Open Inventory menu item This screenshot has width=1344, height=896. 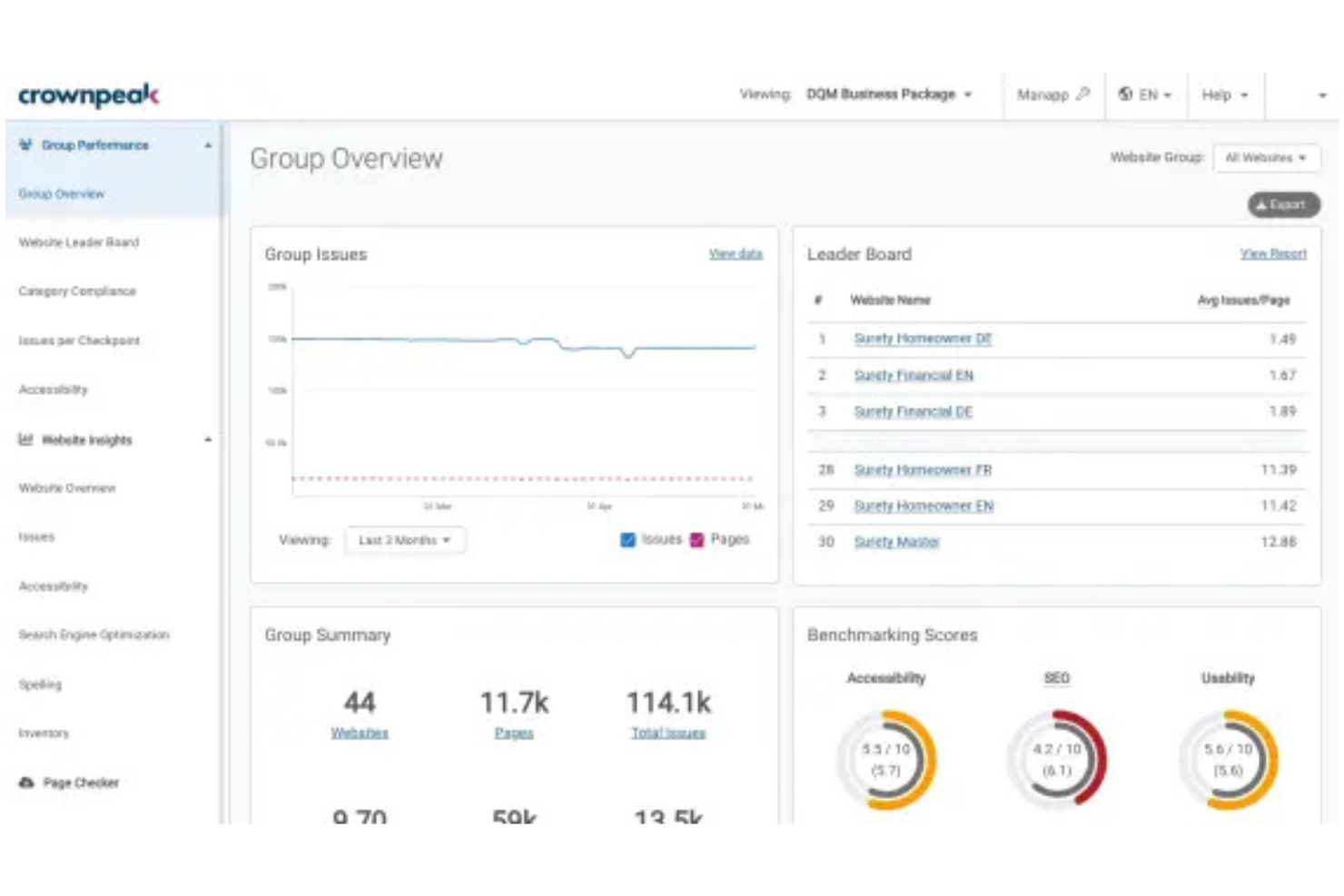tap(44, 733)
